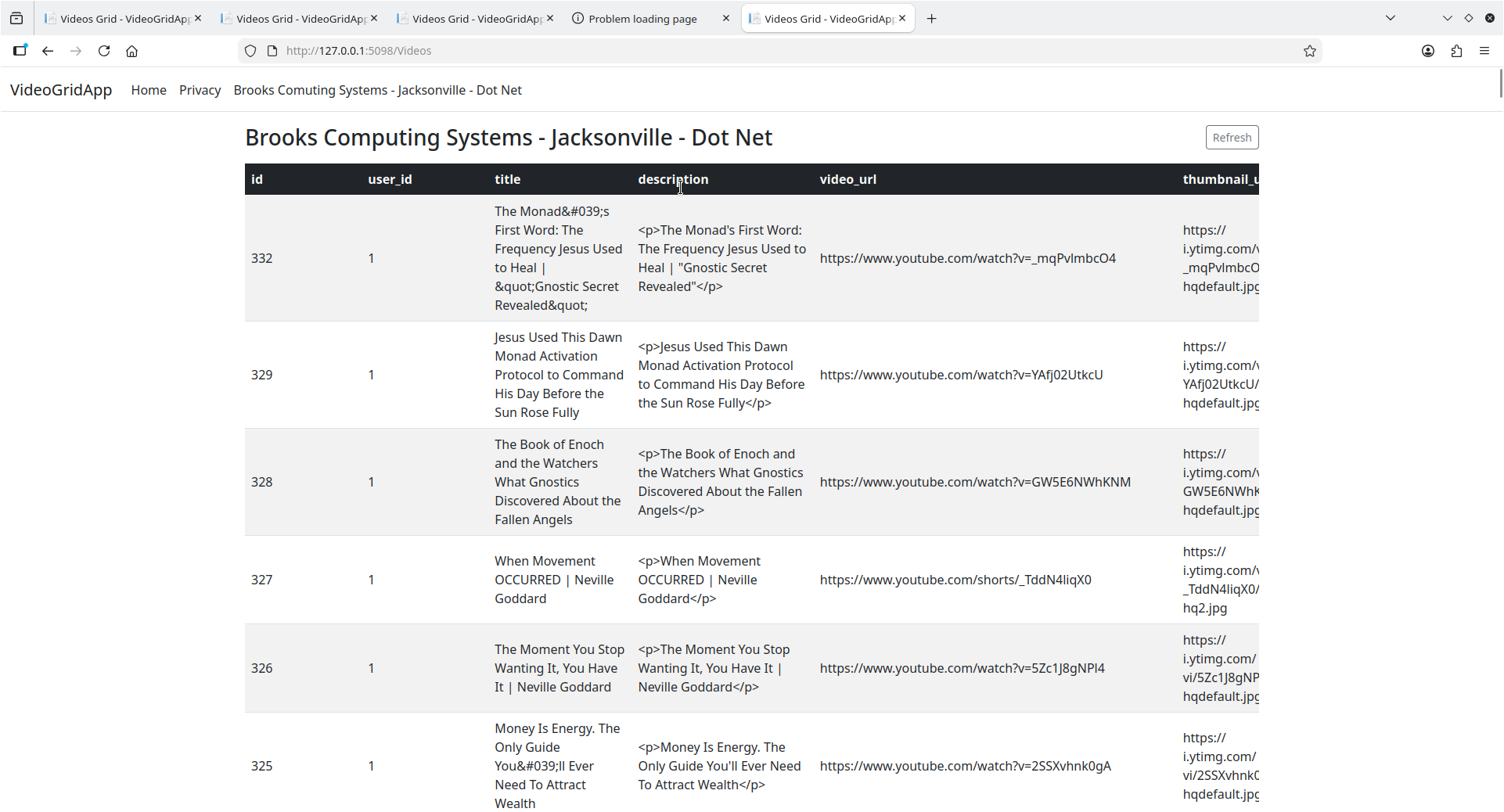Open the Firefox account menu

pos(1428,51)
